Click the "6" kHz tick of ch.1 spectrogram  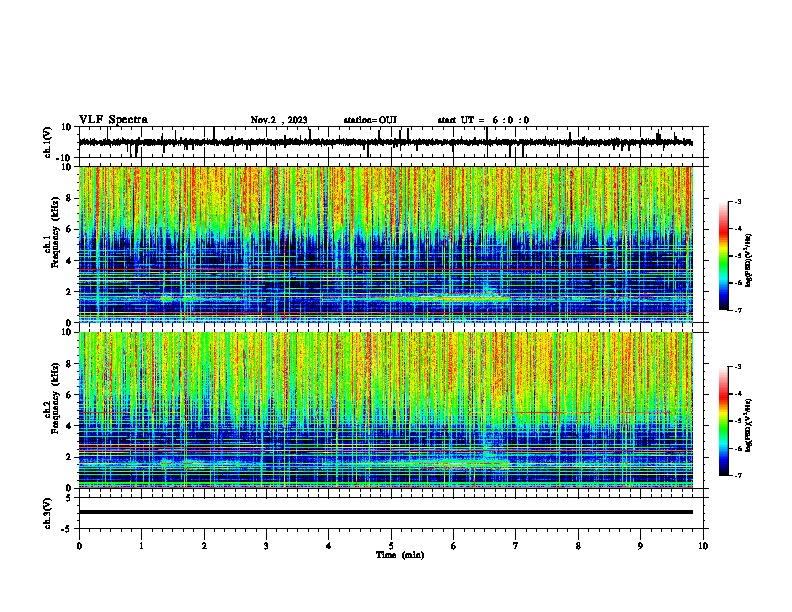pos(69,229)
